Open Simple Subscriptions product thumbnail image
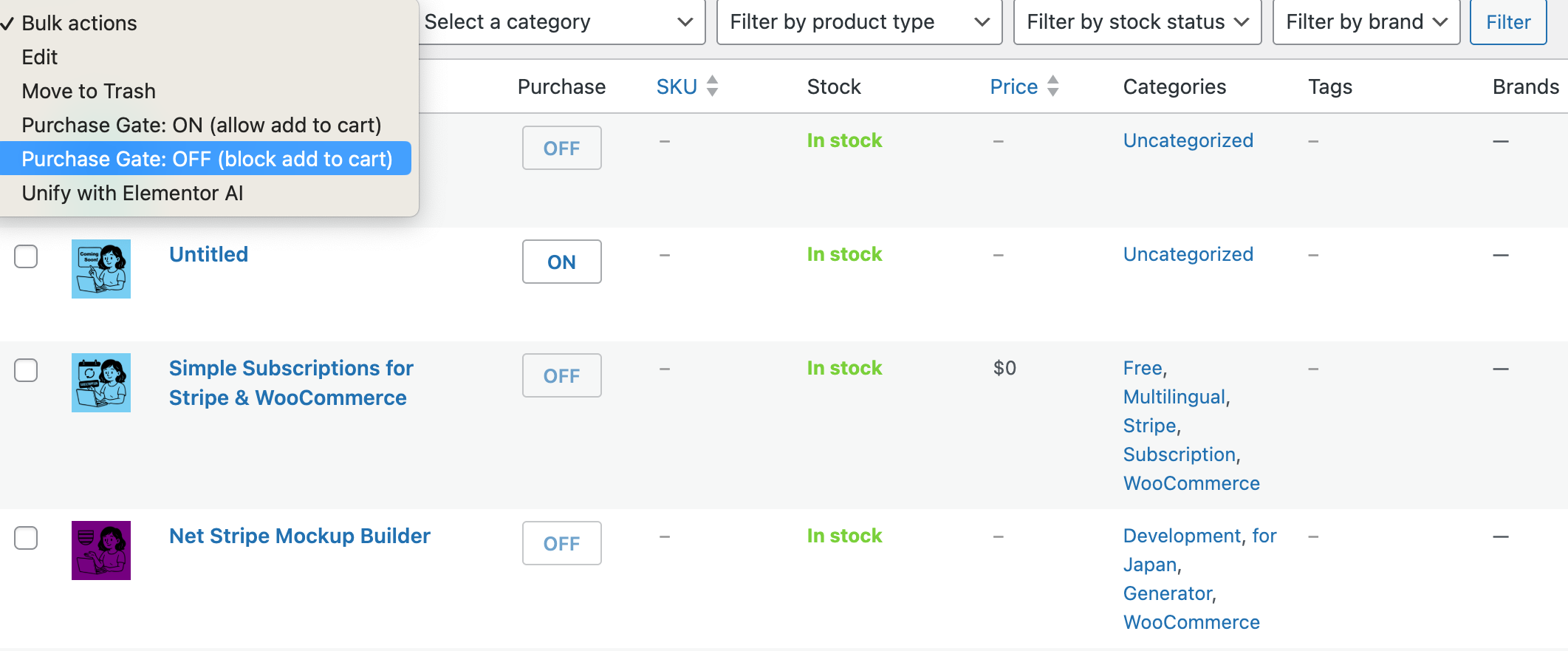Screen dimensions: 1568x651 [x=101, y=383]
